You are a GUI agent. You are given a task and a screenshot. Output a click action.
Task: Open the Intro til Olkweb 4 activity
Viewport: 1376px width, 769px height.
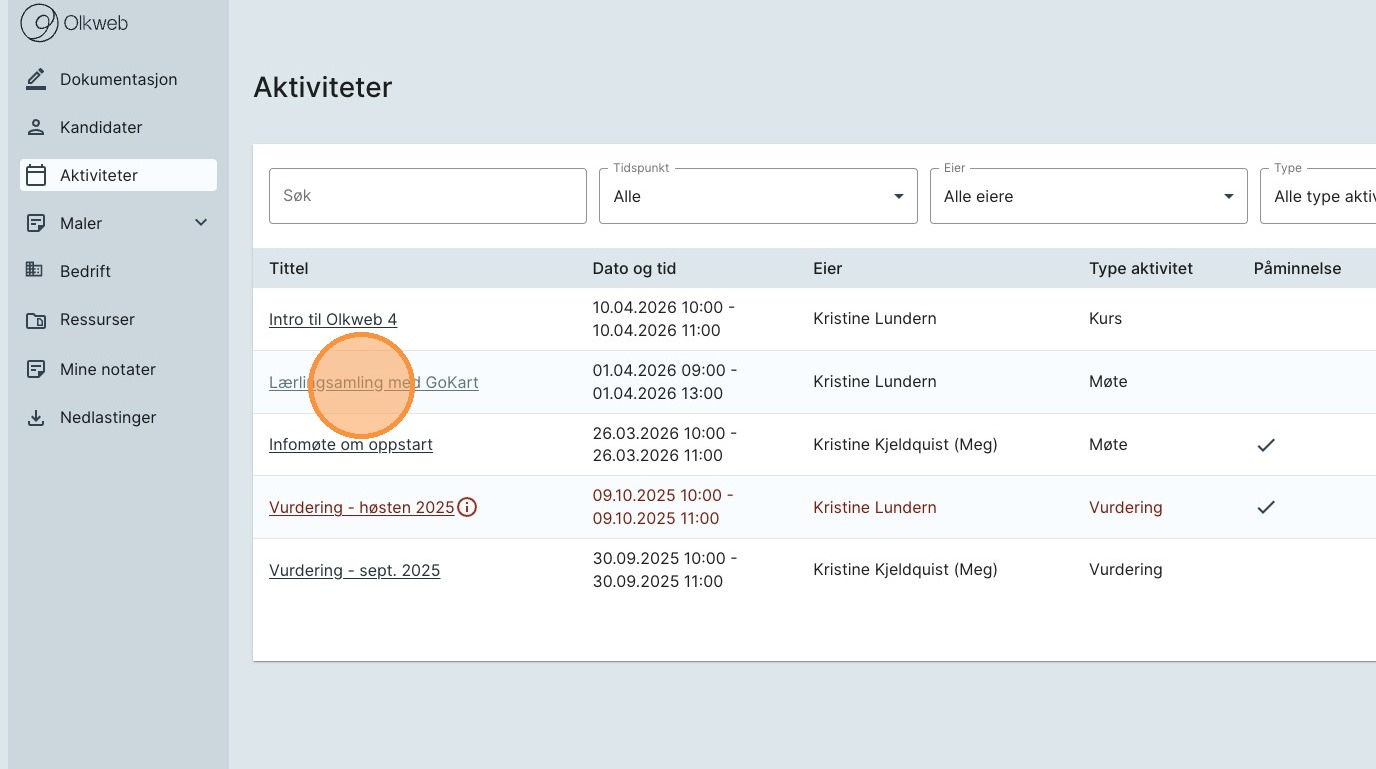point(333,319)
